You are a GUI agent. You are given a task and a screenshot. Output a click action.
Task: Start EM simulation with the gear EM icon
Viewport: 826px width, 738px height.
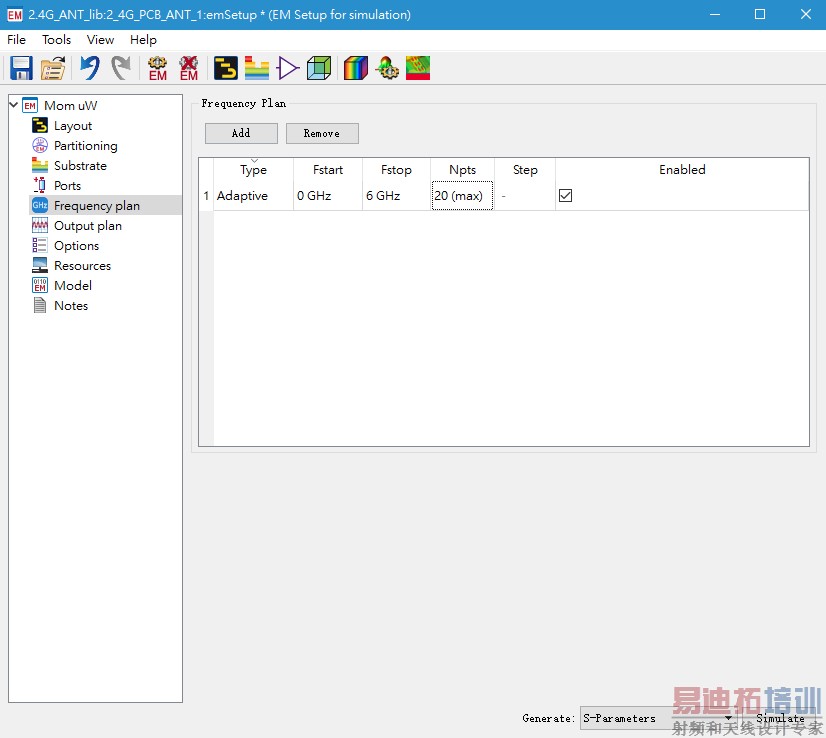pos(158,68)
